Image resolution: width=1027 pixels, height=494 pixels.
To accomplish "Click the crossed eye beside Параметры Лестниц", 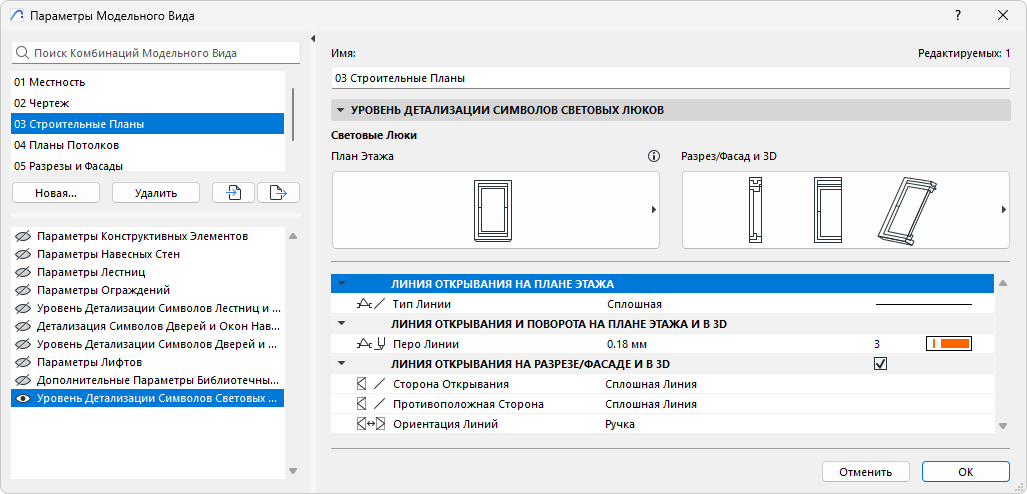I will tap(24, 272).
